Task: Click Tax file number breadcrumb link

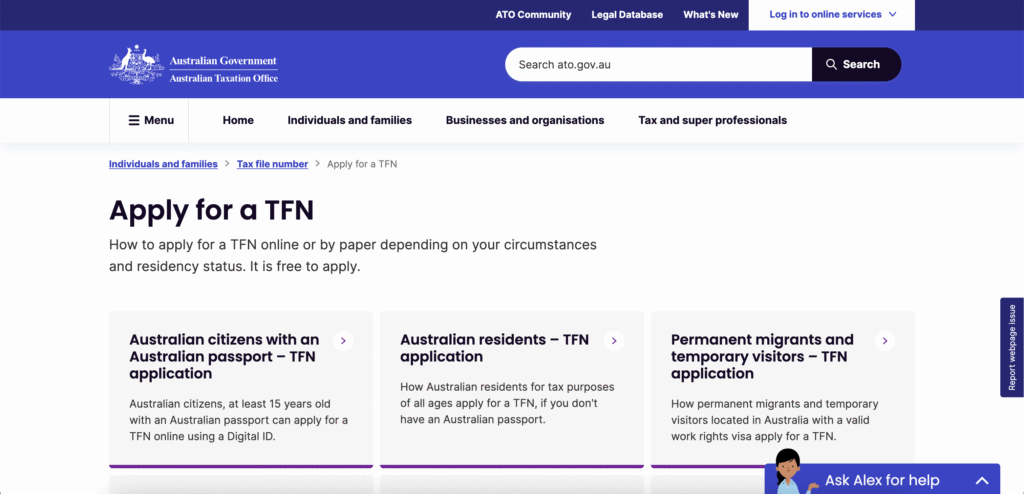Action: click(x=272, y=164)
